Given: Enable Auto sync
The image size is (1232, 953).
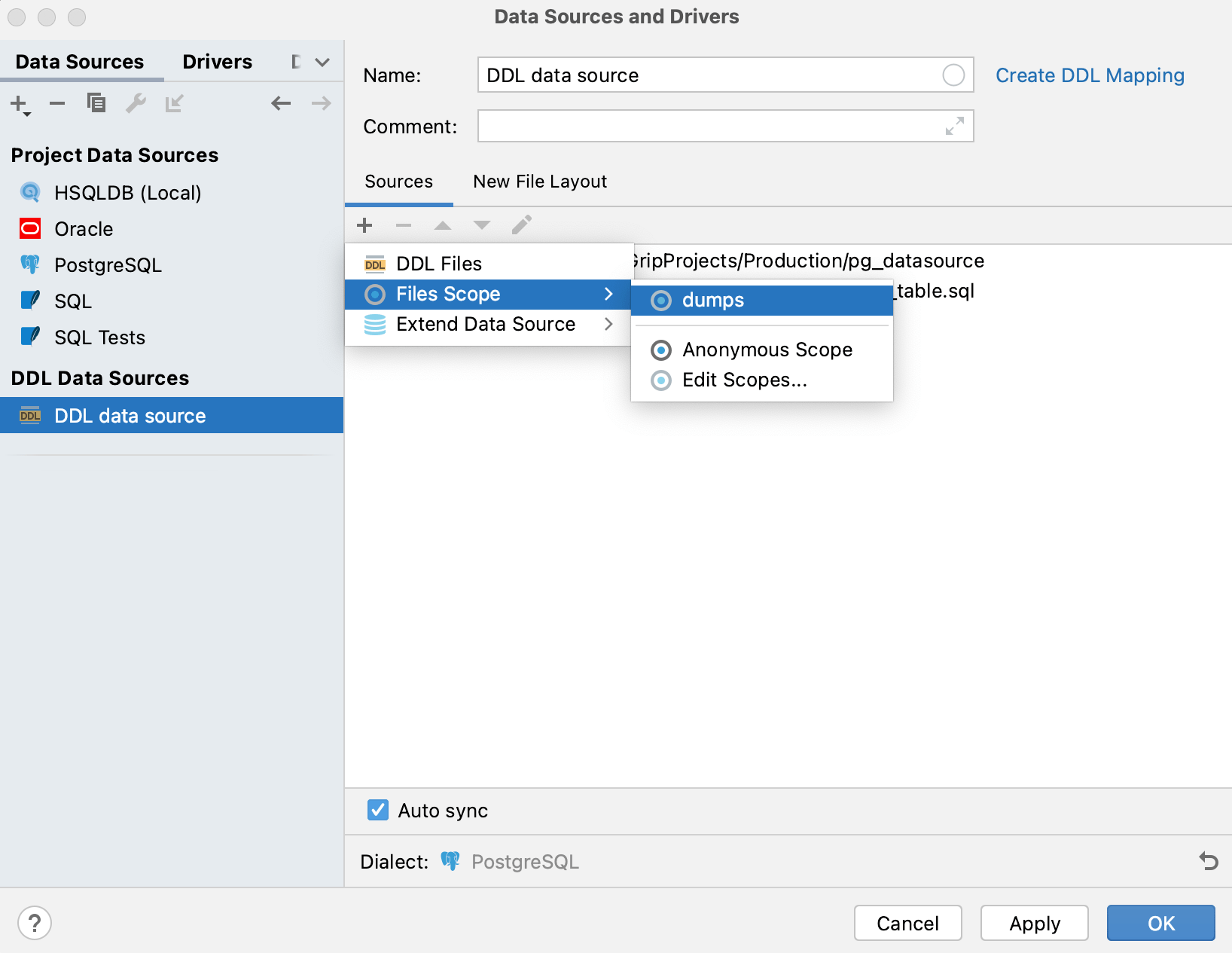Looking at the screenshot, I should click(x=377, y=810).
